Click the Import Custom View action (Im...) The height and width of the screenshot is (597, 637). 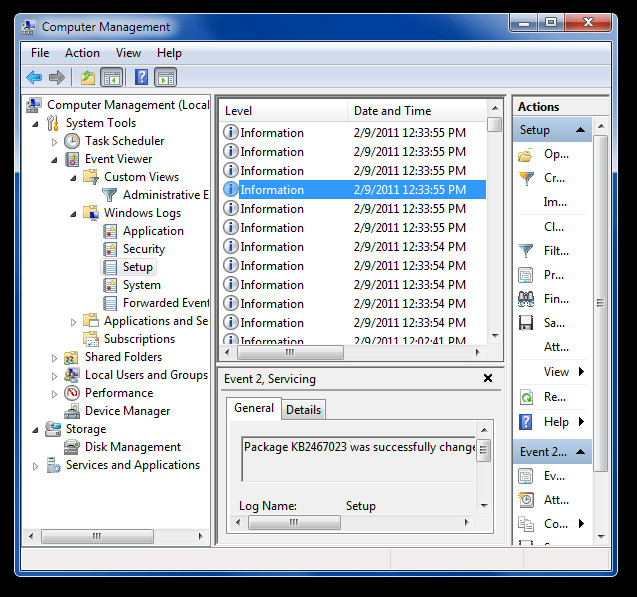[555, 202]
